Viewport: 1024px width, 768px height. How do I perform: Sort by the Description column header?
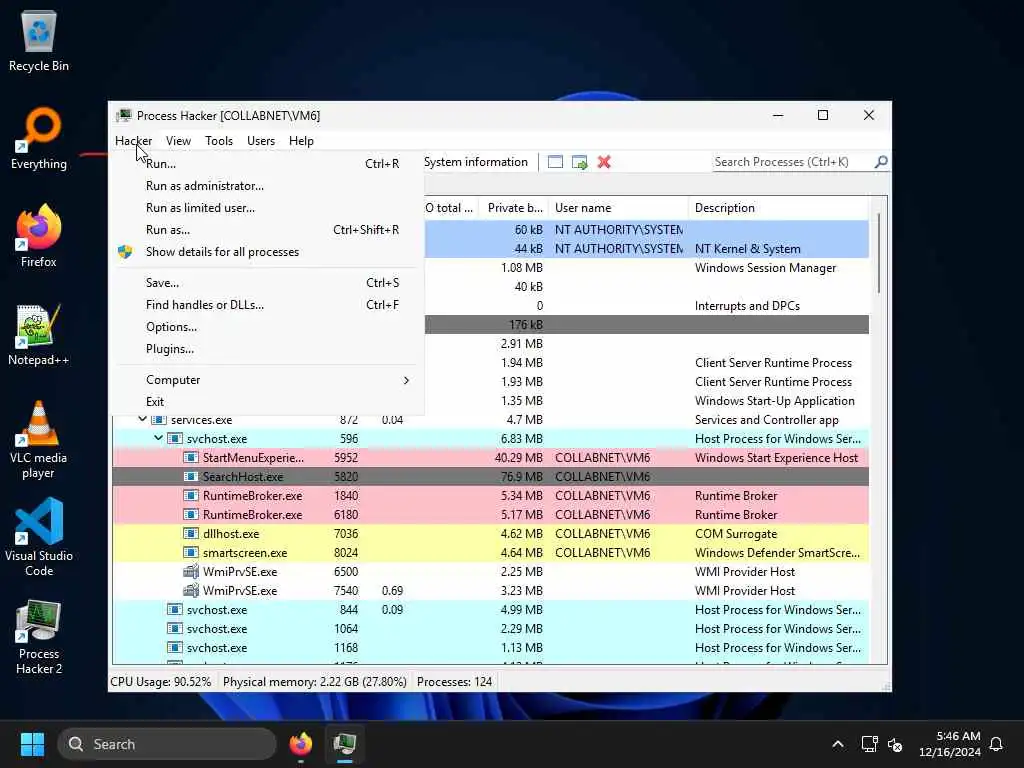778,208
